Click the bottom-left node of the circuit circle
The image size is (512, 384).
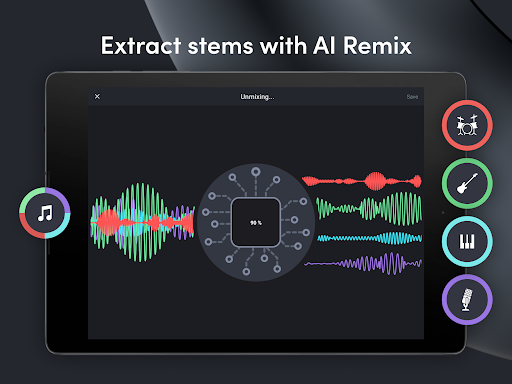pos(229,259)
